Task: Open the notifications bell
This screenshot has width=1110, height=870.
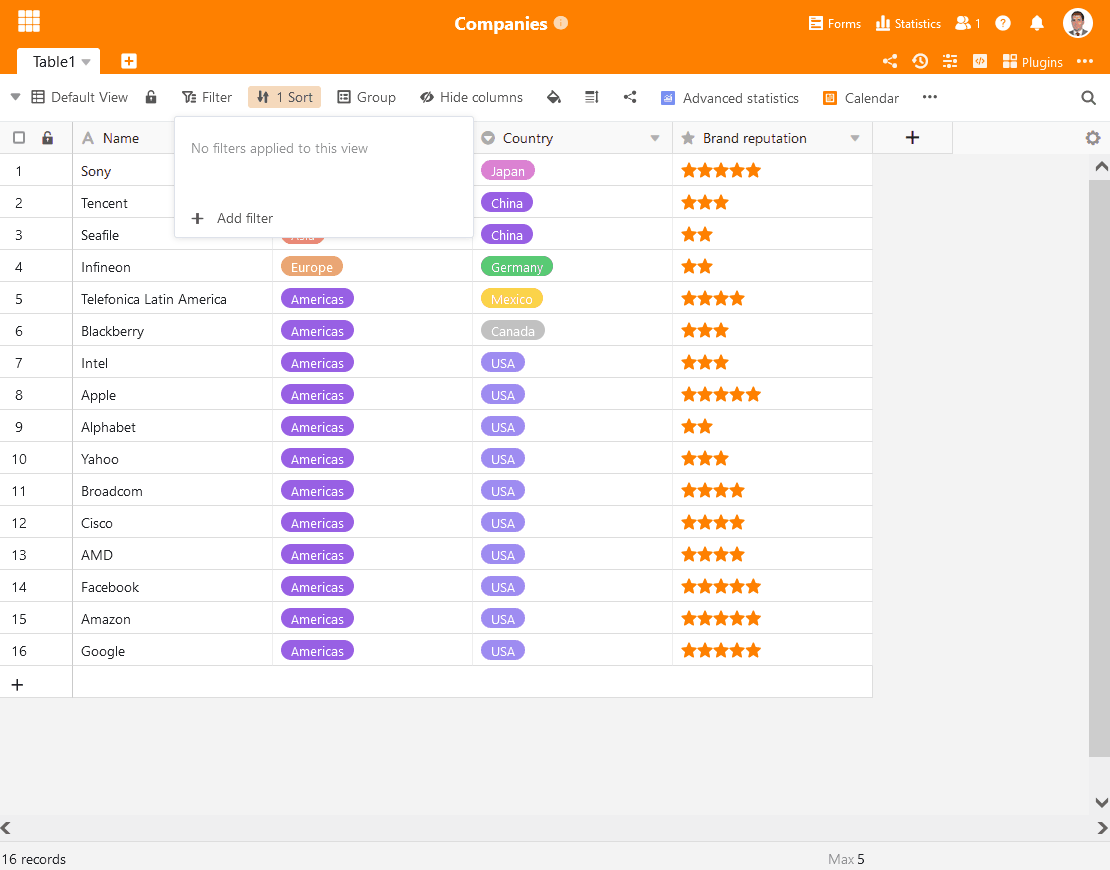Action: [x=1036, y=23]
